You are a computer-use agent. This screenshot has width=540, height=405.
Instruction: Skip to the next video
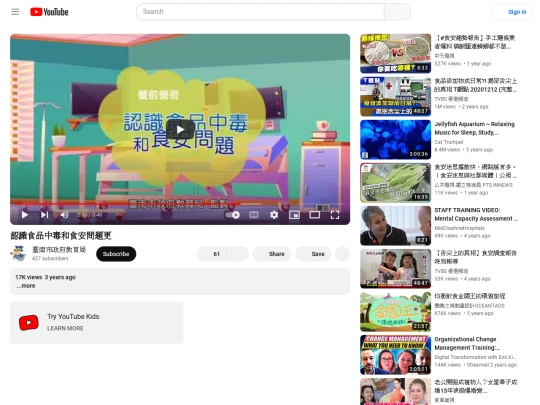44,215
